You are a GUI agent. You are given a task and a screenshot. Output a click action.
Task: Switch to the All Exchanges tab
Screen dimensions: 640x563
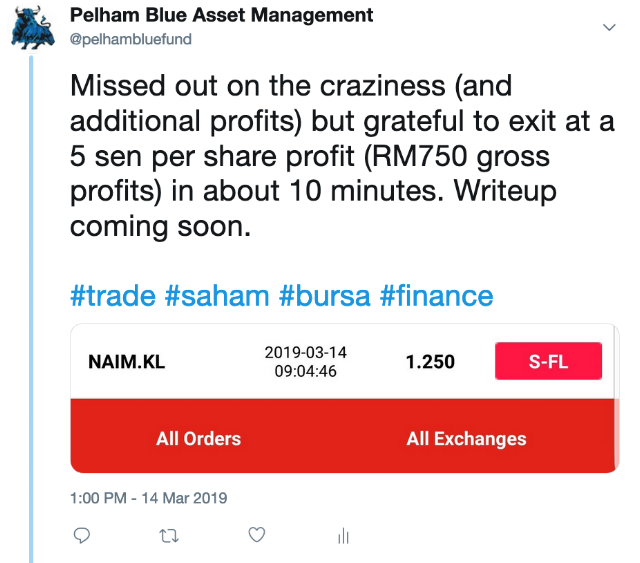pos(466,439)
